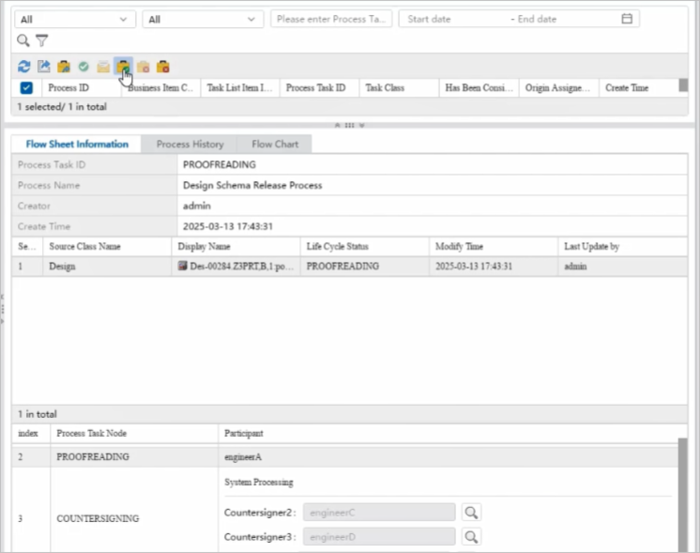Click the magnifier search icon below the filters
Viewport: 700px width, 553px height.
[23, 41]
